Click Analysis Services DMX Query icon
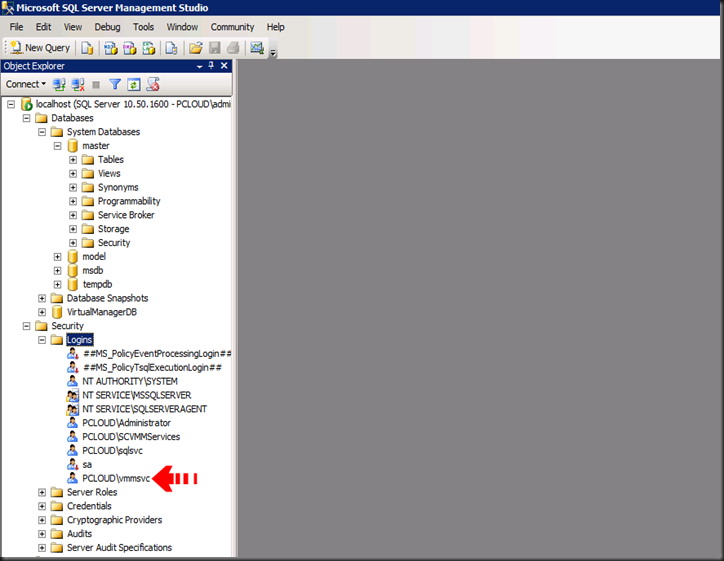This screenshot has width=724, height=561. tap(130, 48)
